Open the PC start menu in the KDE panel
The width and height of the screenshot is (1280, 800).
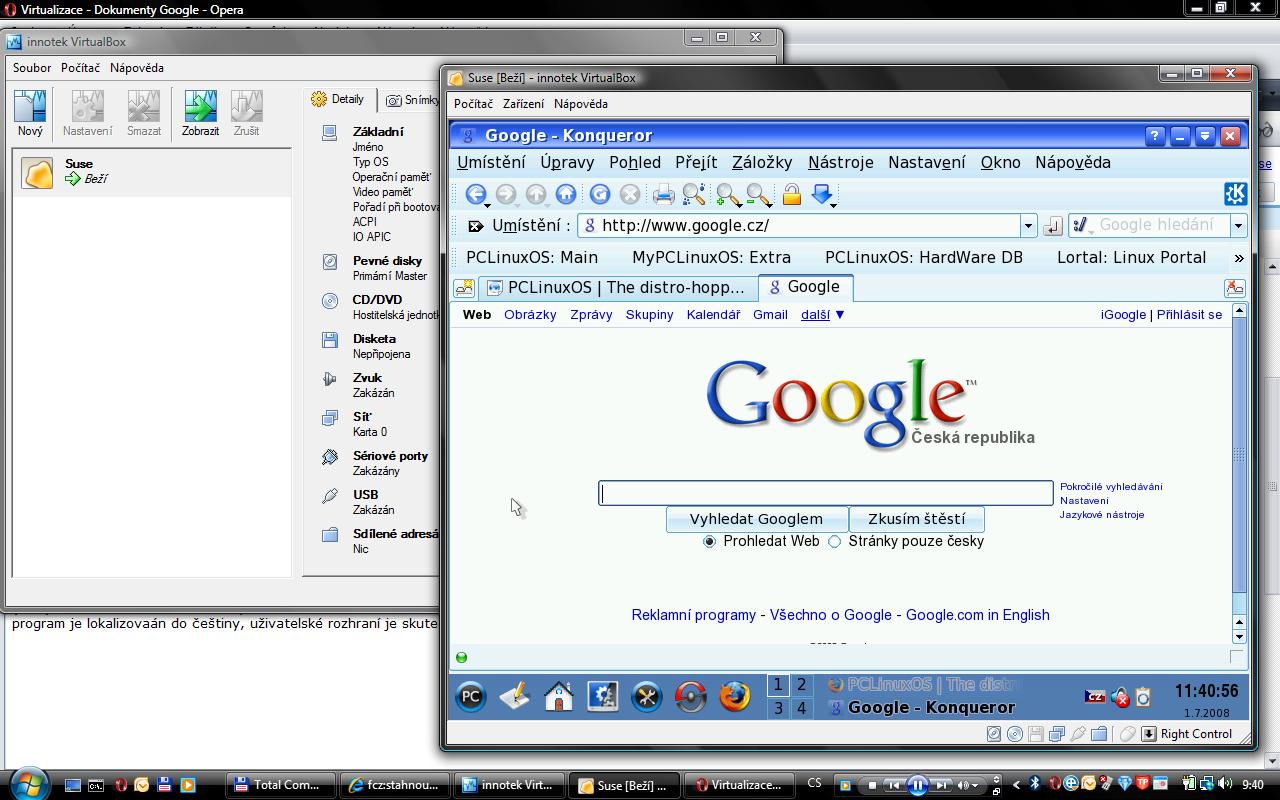tap(471, 696)
